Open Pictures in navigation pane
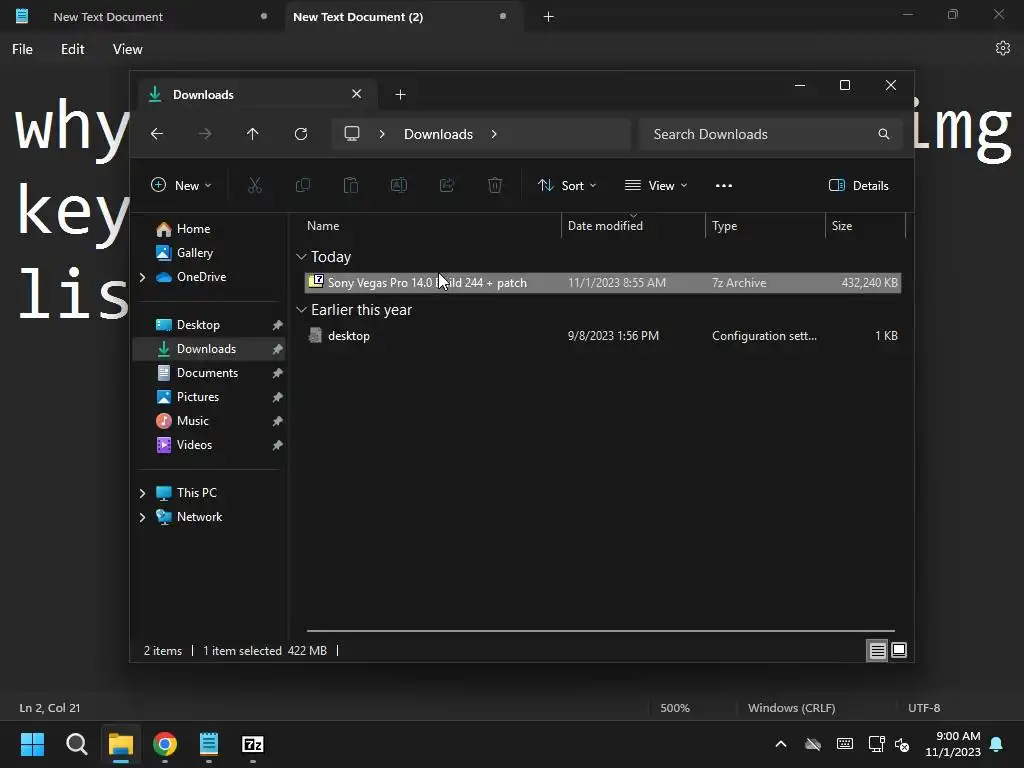Viewport: 1024px width, 768px height. [197, 397]
